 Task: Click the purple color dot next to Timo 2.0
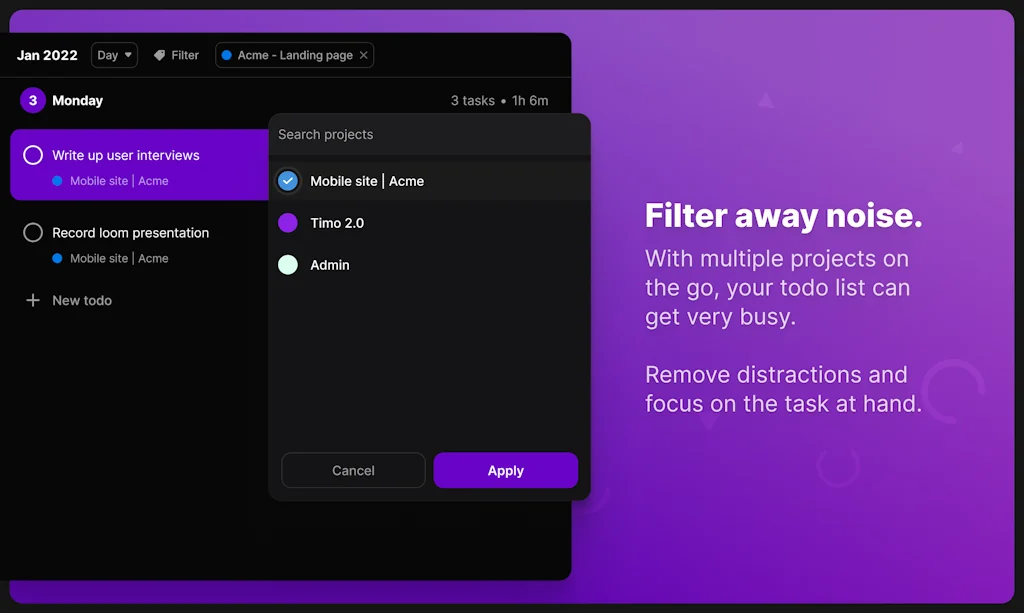(287, 223)
